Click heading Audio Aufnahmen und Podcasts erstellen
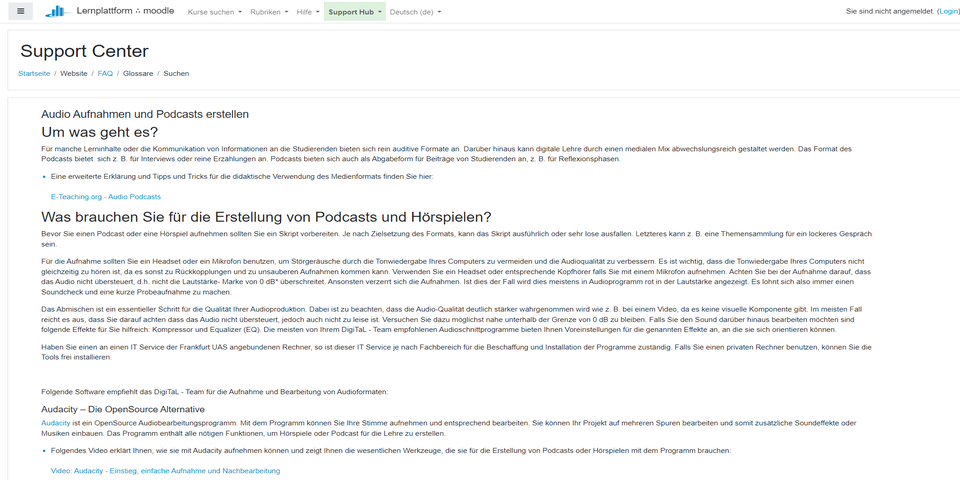The image size is (960, 480). [145, 114]
